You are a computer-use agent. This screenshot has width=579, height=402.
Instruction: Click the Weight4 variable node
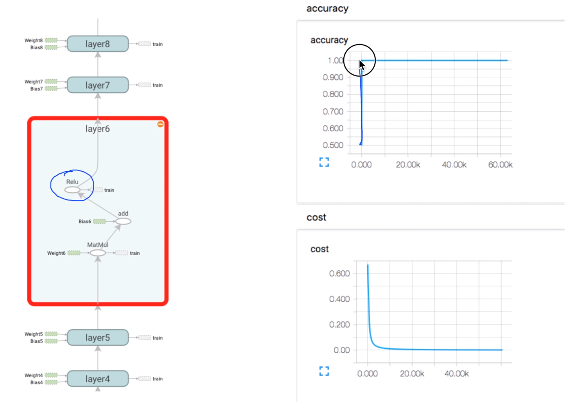click(x=51, y=375)
